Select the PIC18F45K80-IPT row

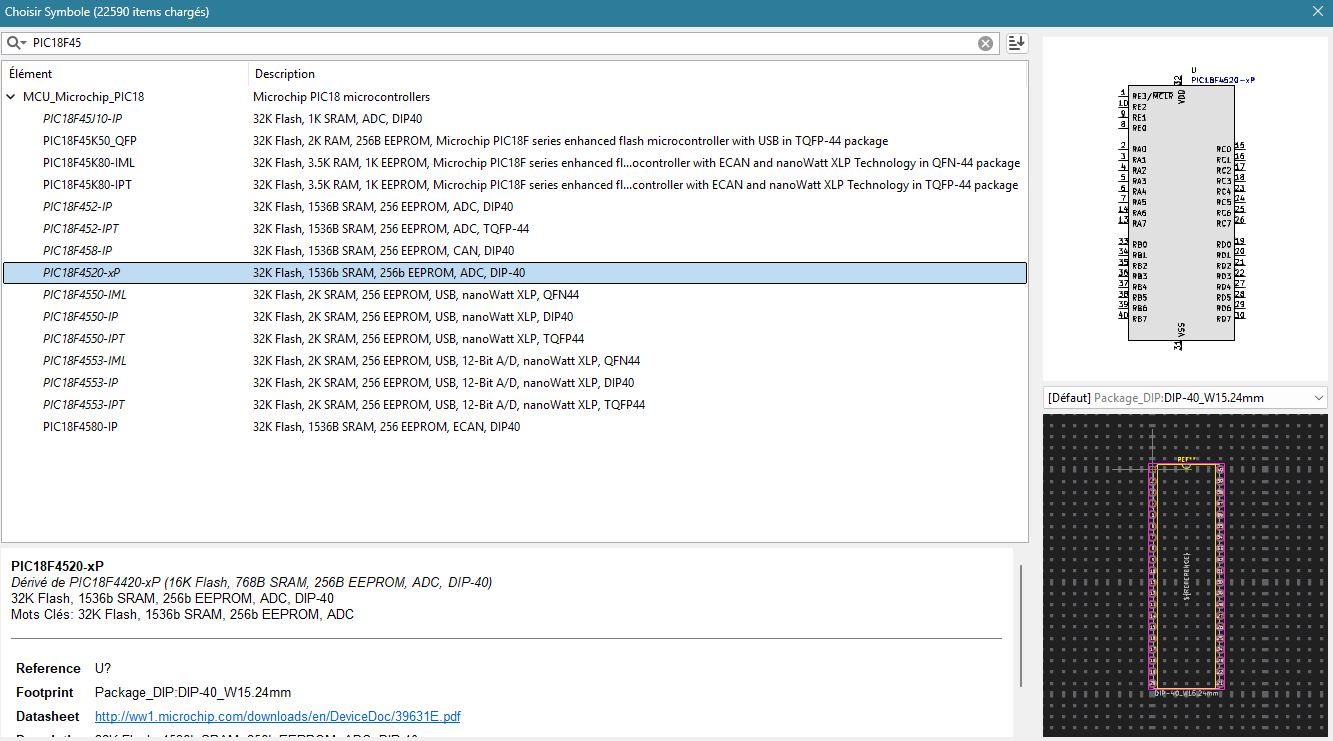click(x=515, y=185)
